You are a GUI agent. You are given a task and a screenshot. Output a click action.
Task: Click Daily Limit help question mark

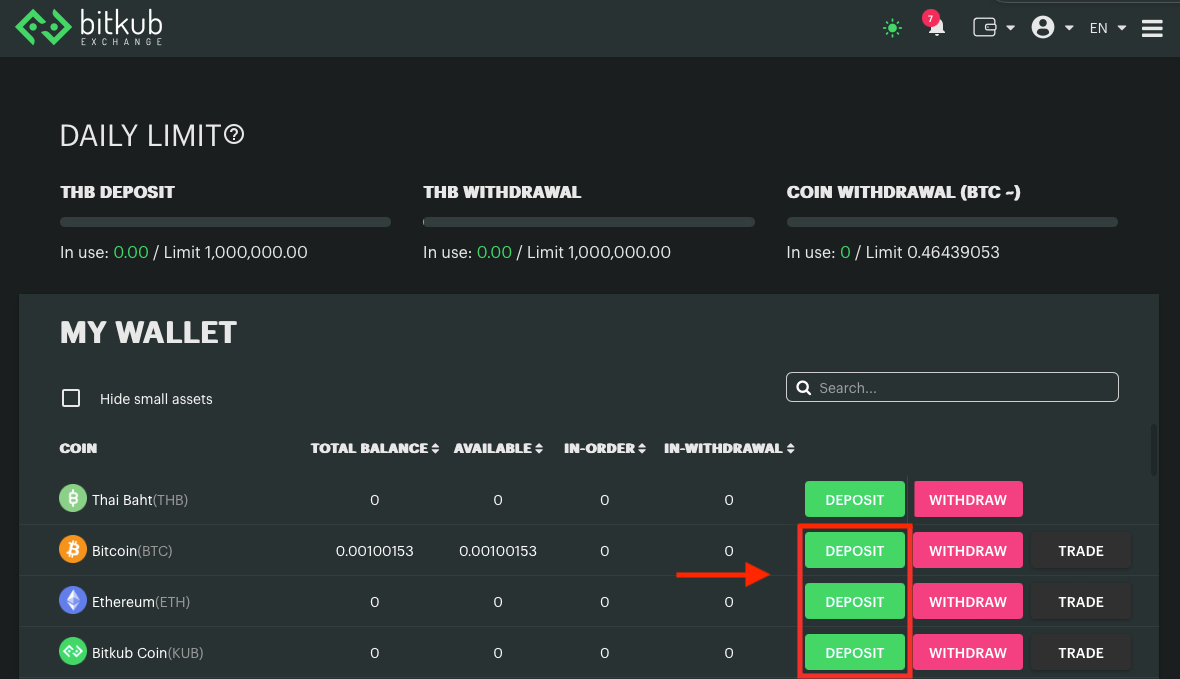tap(234, 135)
